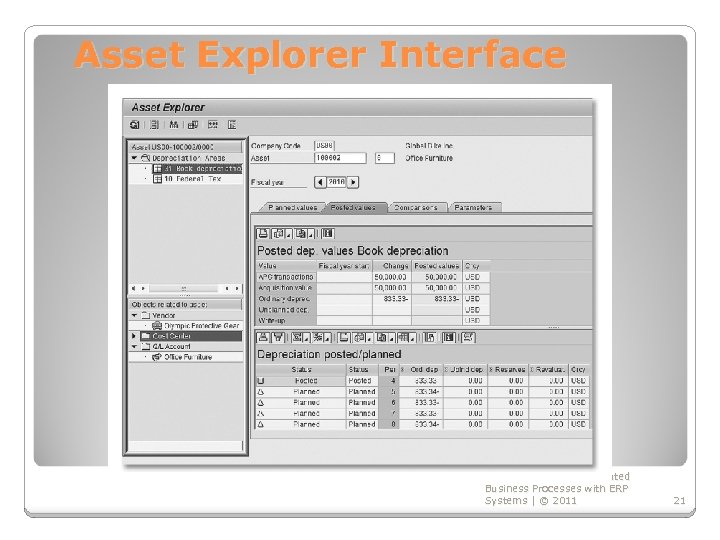The width and height of the screenshot is (720, 540).
Task: Click into the Asset number field
Action: (x=340, y=158)
